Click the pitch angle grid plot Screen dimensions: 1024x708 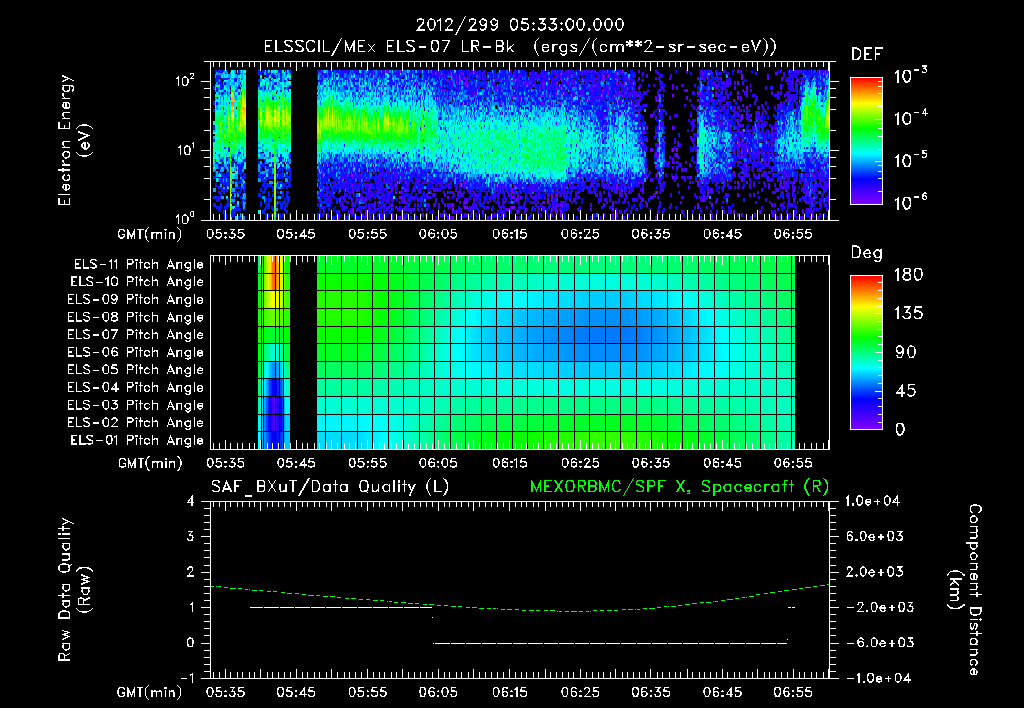(x=520, y=352)
